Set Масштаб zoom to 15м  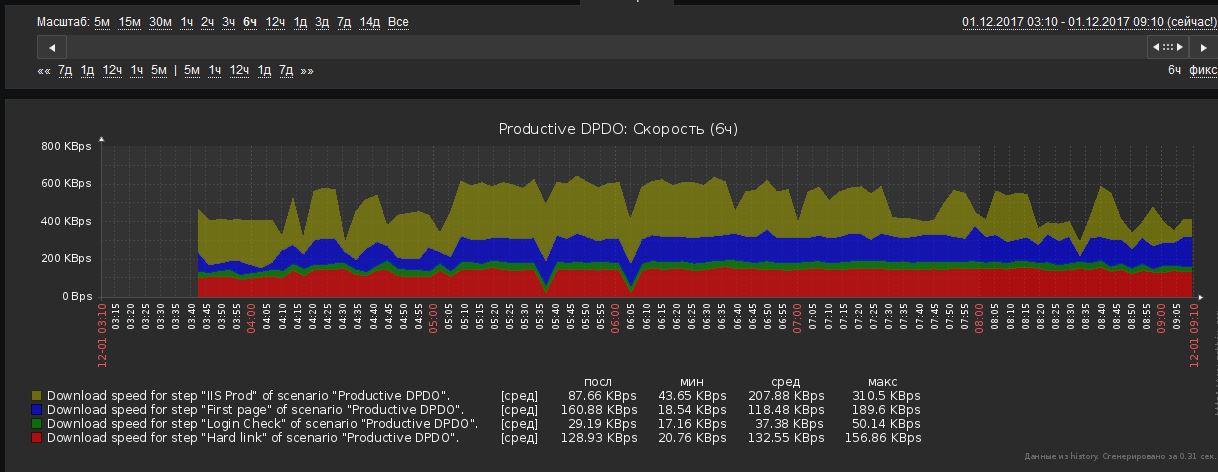click(x=130, y=22)
